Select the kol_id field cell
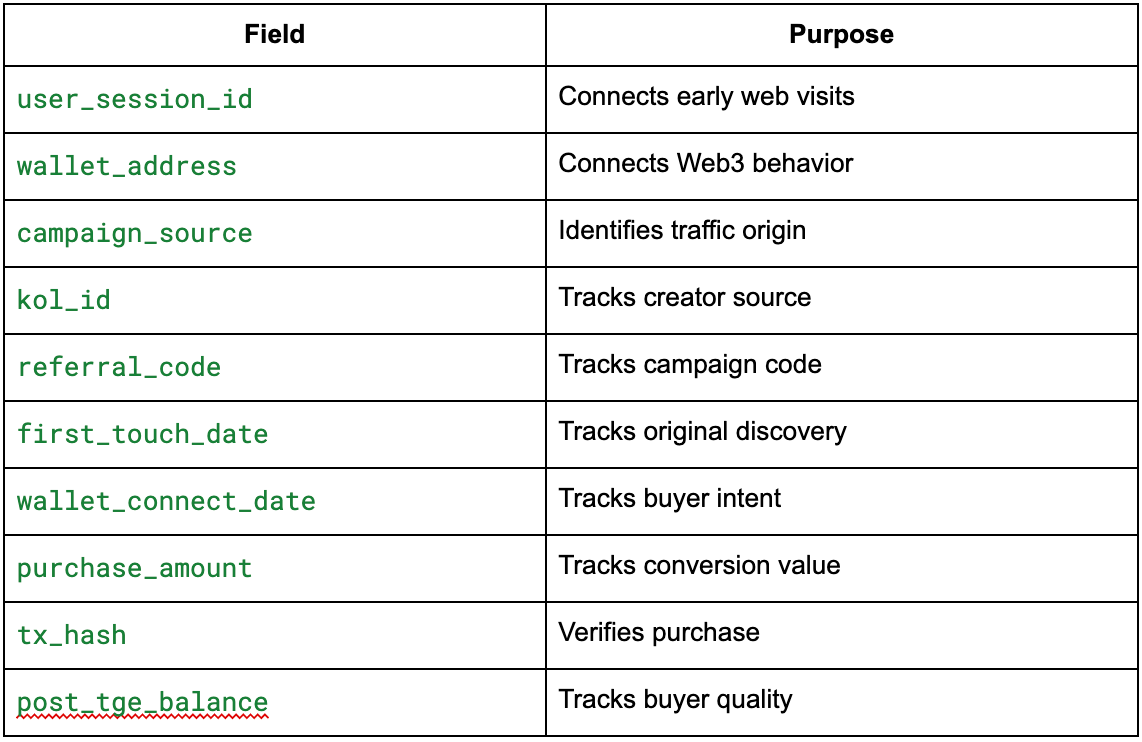The height and width of the screenshot is (742, 1142). point(275,300)
